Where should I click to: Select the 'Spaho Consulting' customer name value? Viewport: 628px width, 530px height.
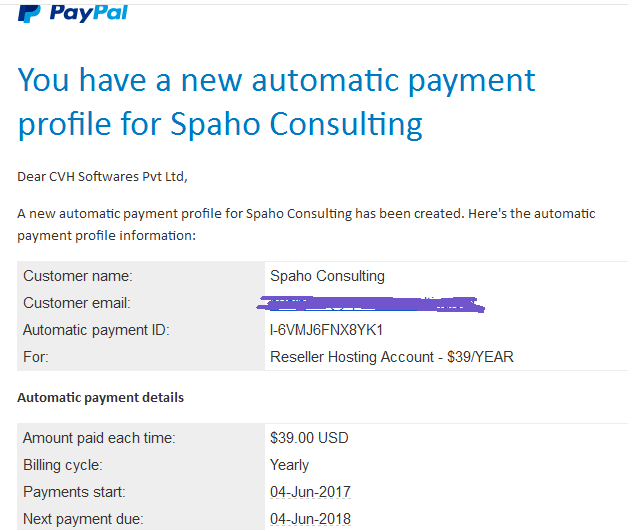327,276
